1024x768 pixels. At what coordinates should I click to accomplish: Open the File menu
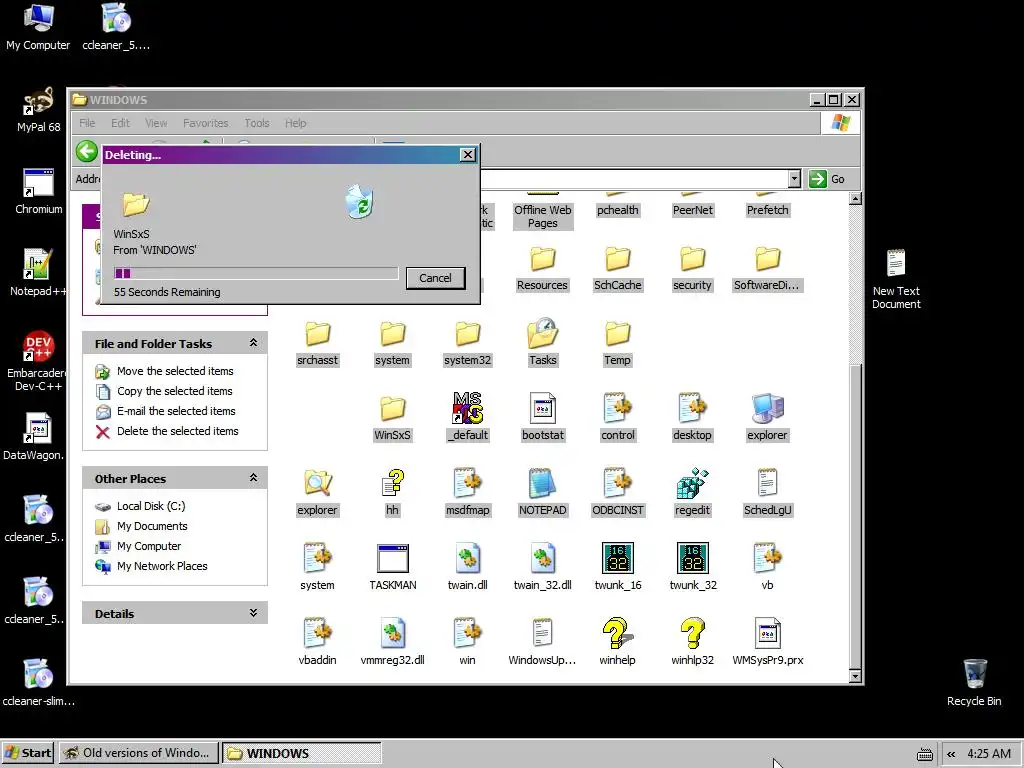click(87, 123)
